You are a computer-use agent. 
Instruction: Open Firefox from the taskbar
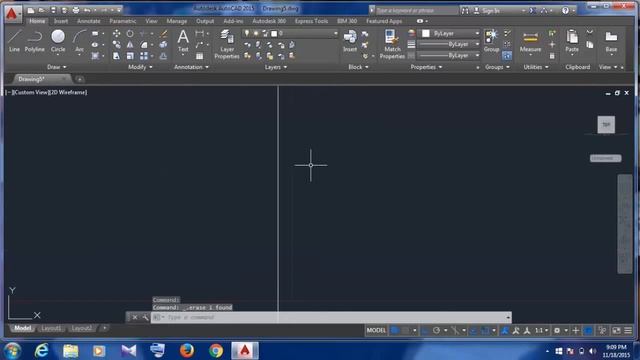click(x=187, y=350)
